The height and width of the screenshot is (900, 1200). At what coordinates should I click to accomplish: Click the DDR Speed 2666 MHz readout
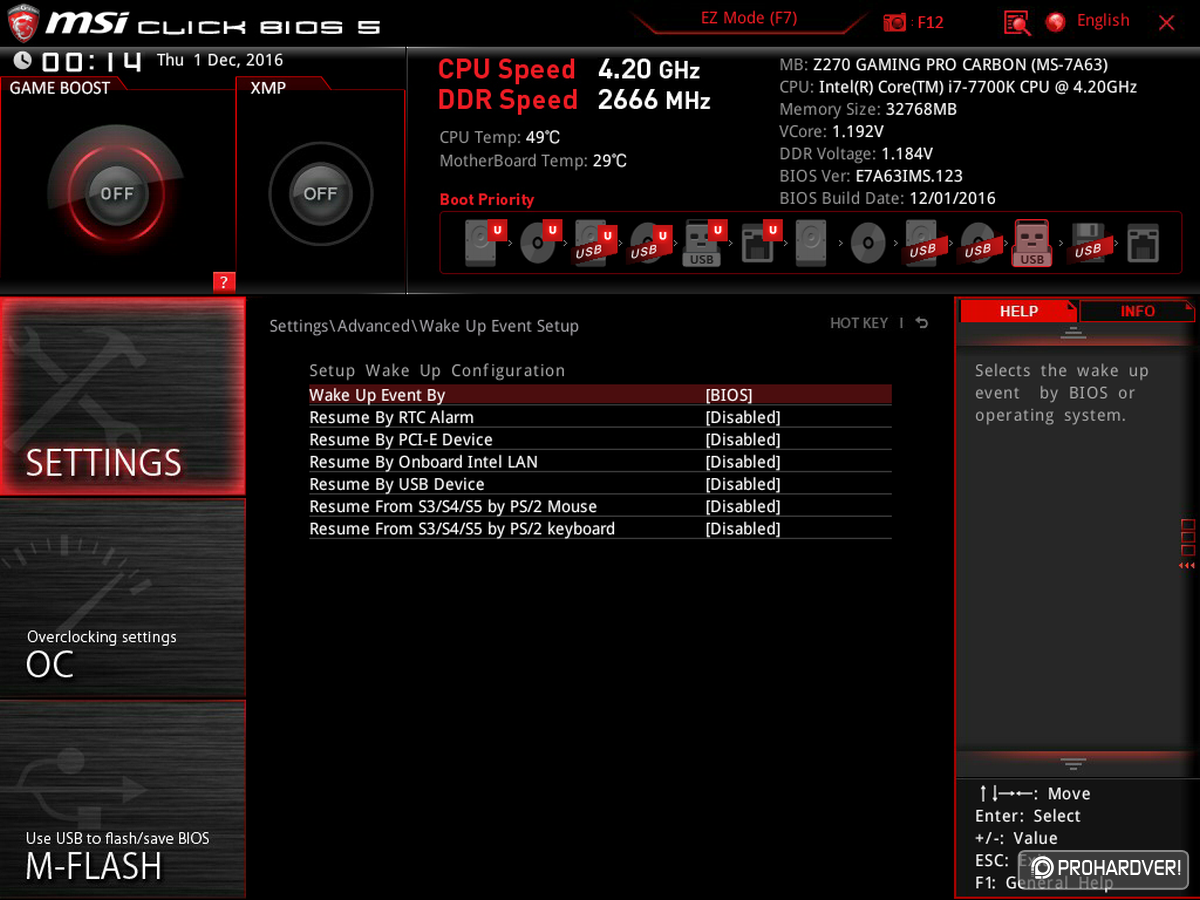point(574,100)
